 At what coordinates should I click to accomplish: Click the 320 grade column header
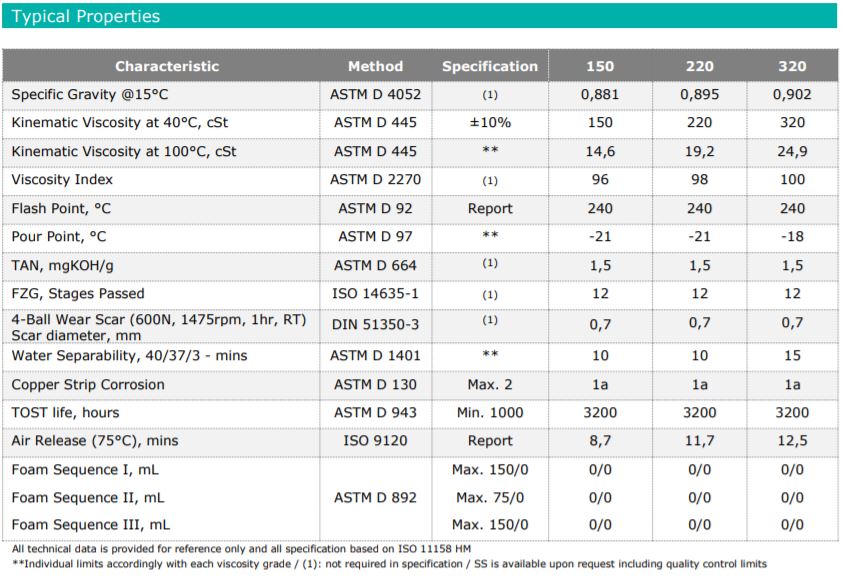click(x=792, y=66)
